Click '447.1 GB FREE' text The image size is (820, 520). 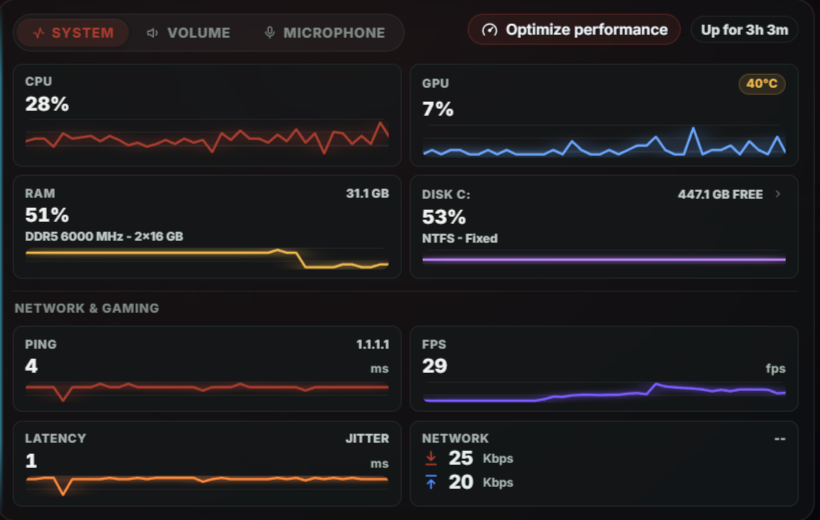[x=720, y=195]
